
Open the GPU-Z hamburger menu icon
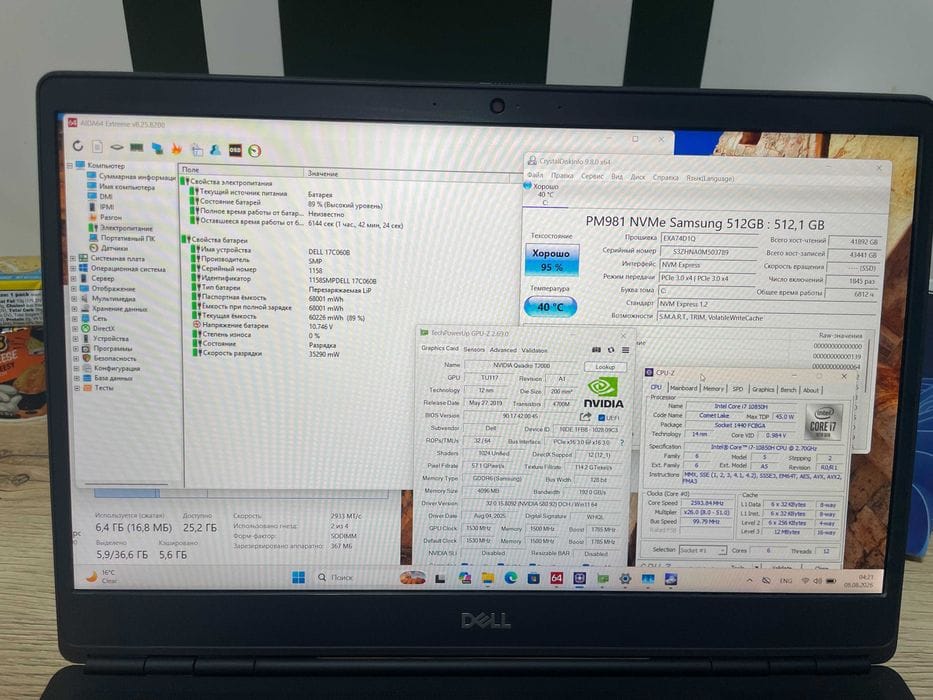pos(625,350)
